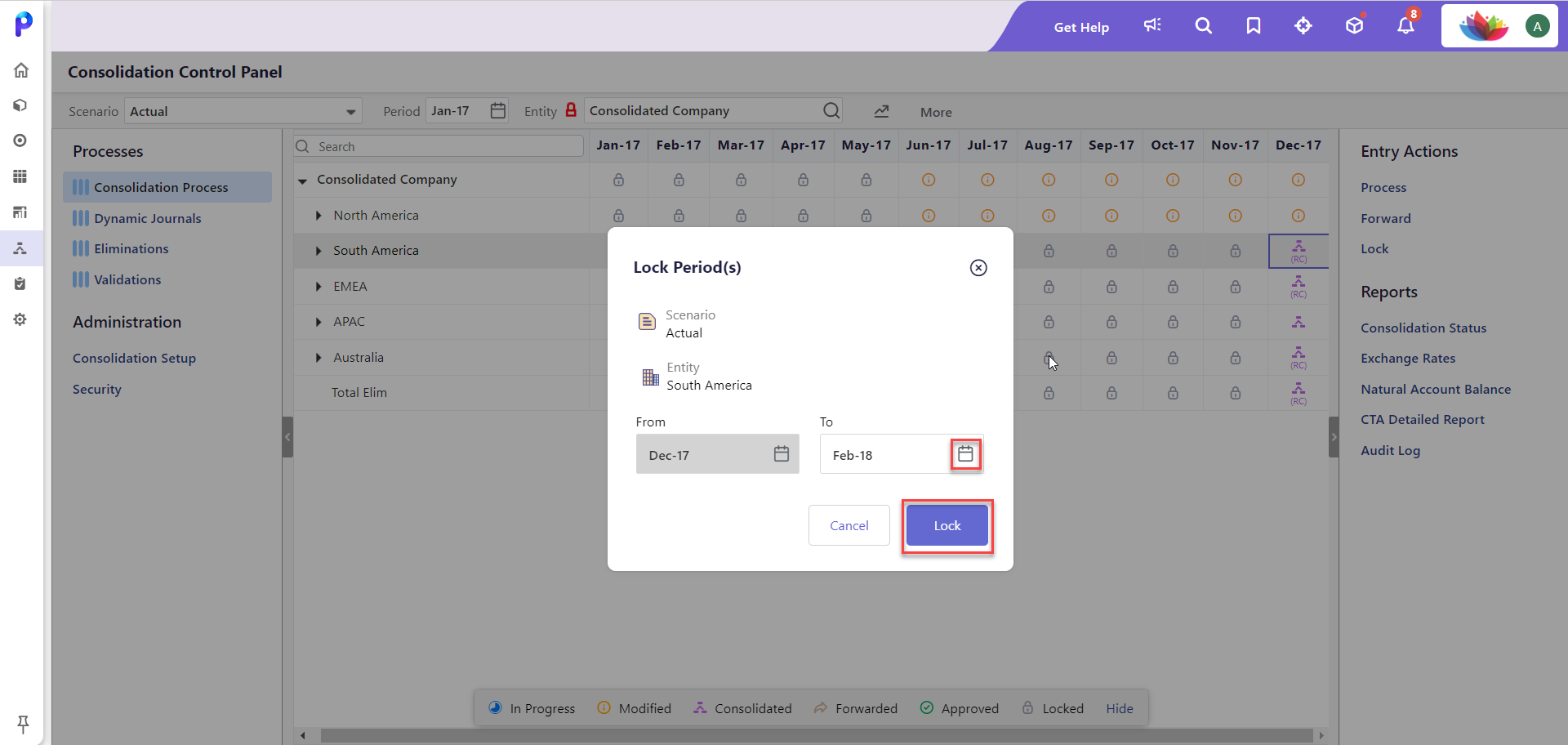
Task: Open the clipboard tasks icon in sidebar
Action: [21, 283]
